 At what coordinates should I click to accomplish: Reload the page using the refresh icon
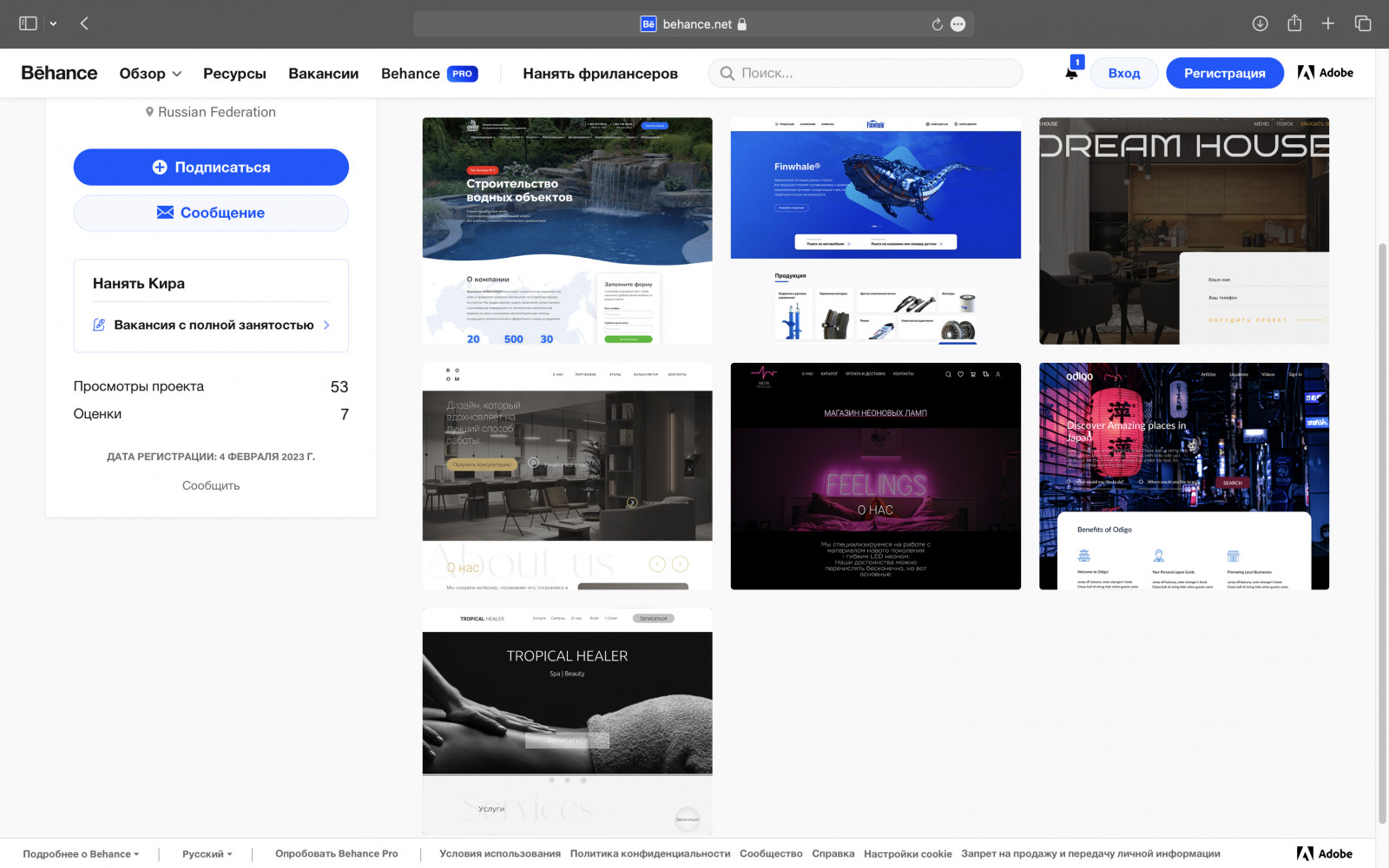(937, 24)
